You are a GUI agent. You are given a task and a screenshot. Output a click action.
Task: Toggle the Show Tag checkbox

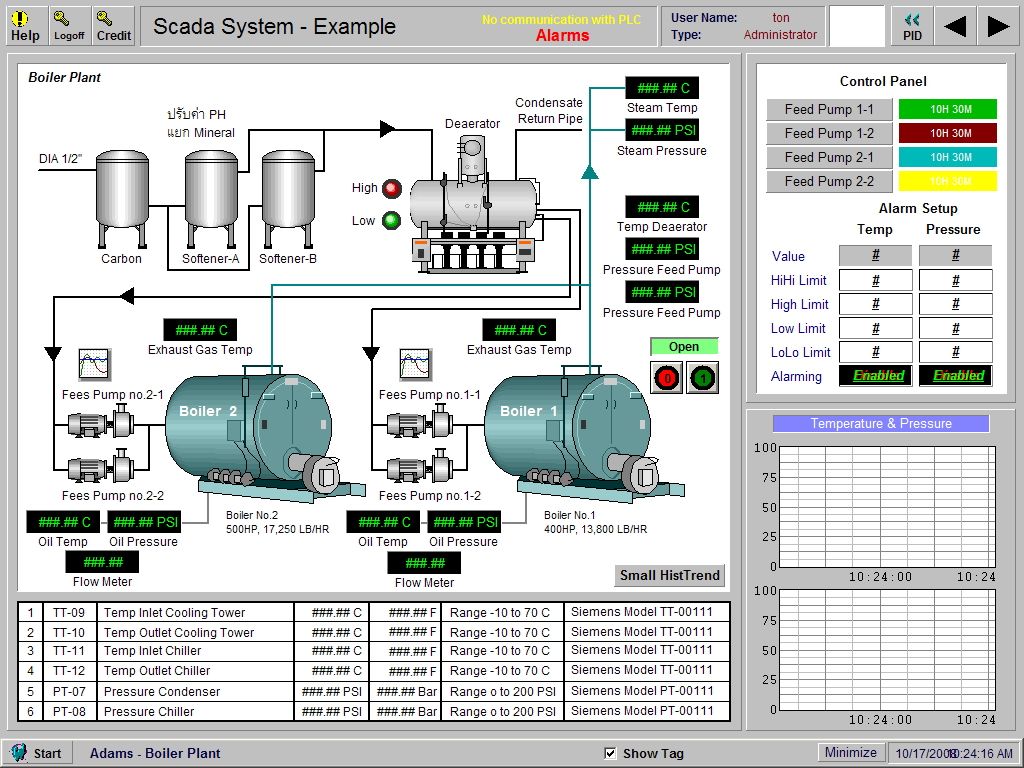tap(610, 752)
